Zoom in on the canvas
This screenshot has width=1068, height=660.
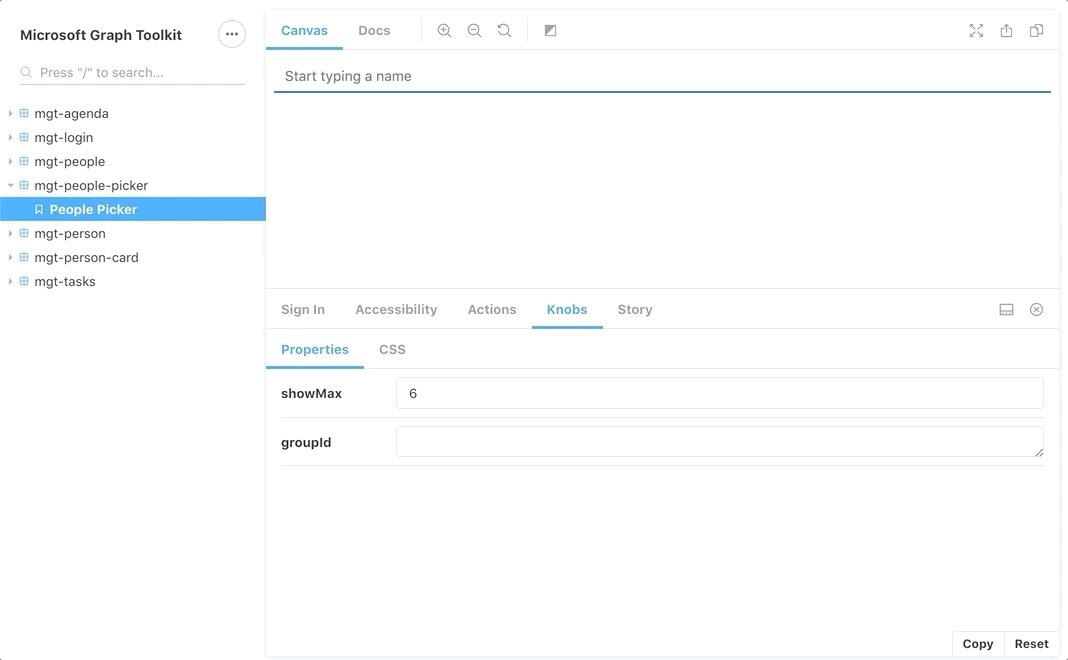pyautogui.click(x=444, y=31)
